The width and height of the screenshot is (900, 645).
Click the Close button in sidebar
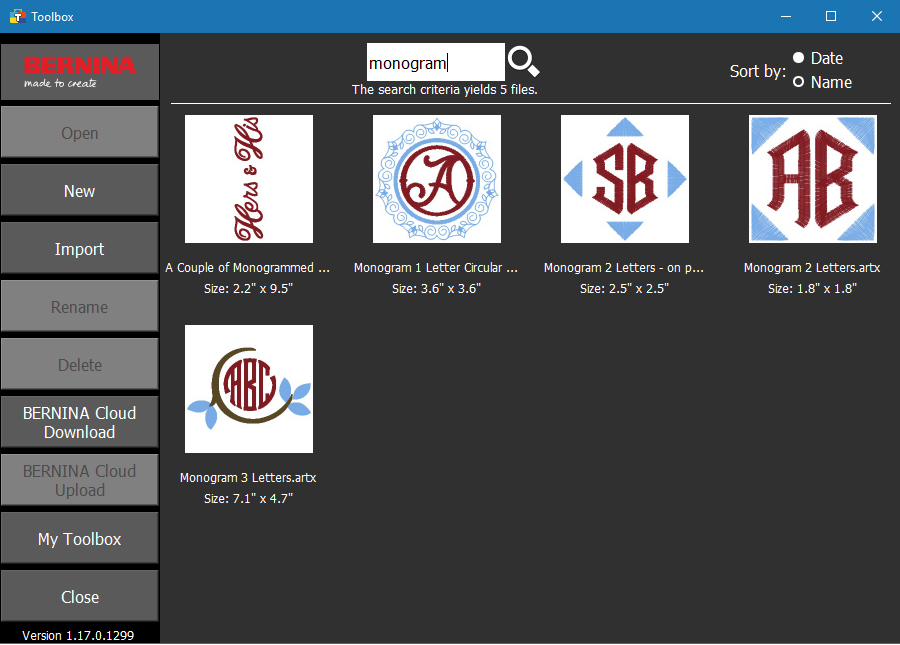(80, 596)
